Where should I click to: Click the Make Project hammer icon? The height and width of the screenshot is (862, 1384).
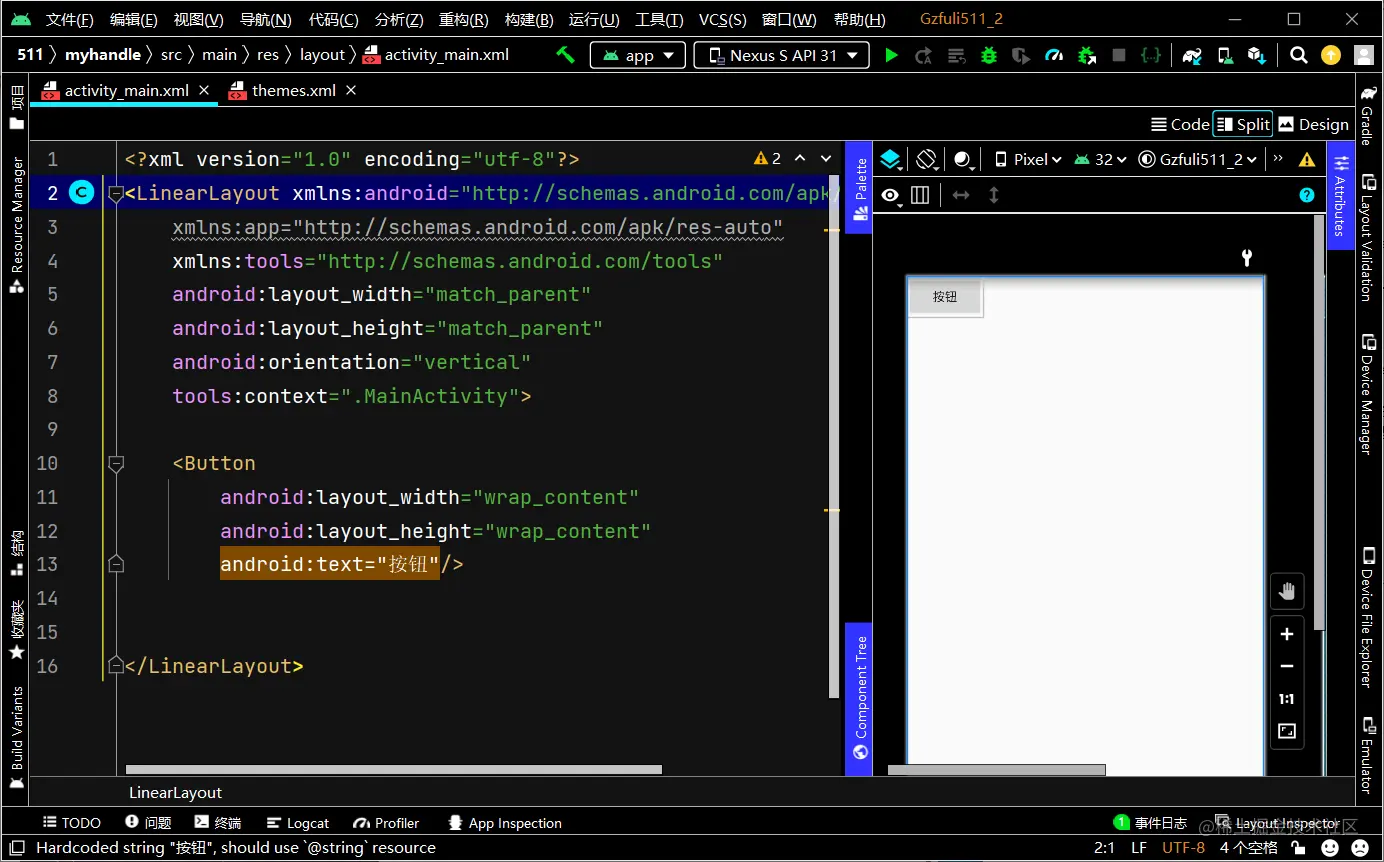tap(566, 55)
